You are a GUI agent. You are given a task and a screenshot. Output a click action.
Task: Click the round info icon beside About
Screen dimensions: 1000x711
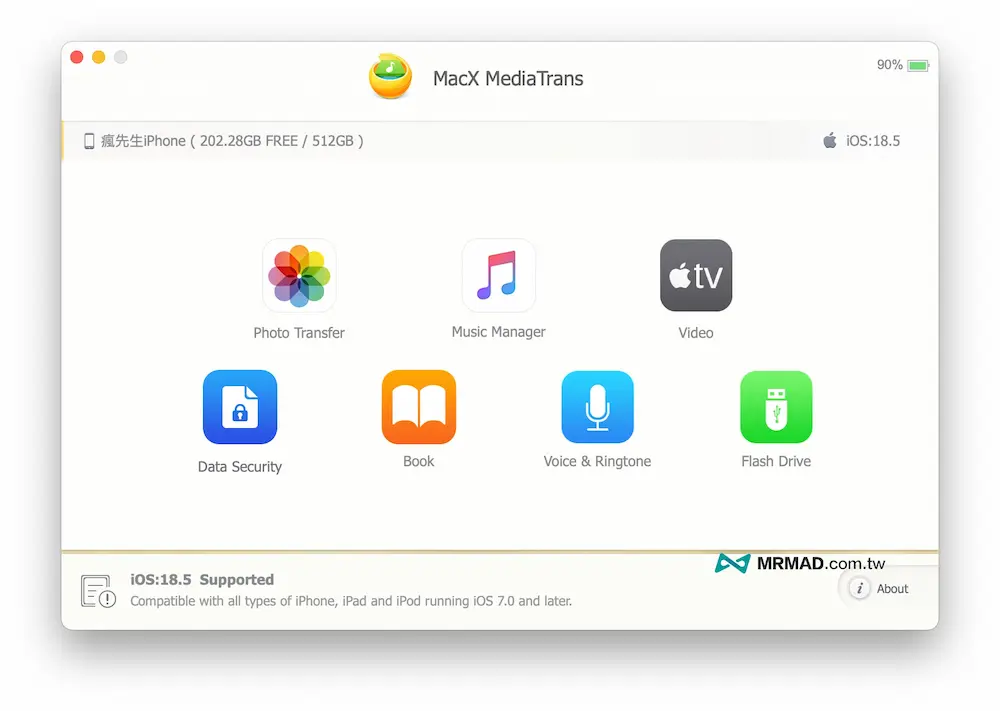point(859,588)
